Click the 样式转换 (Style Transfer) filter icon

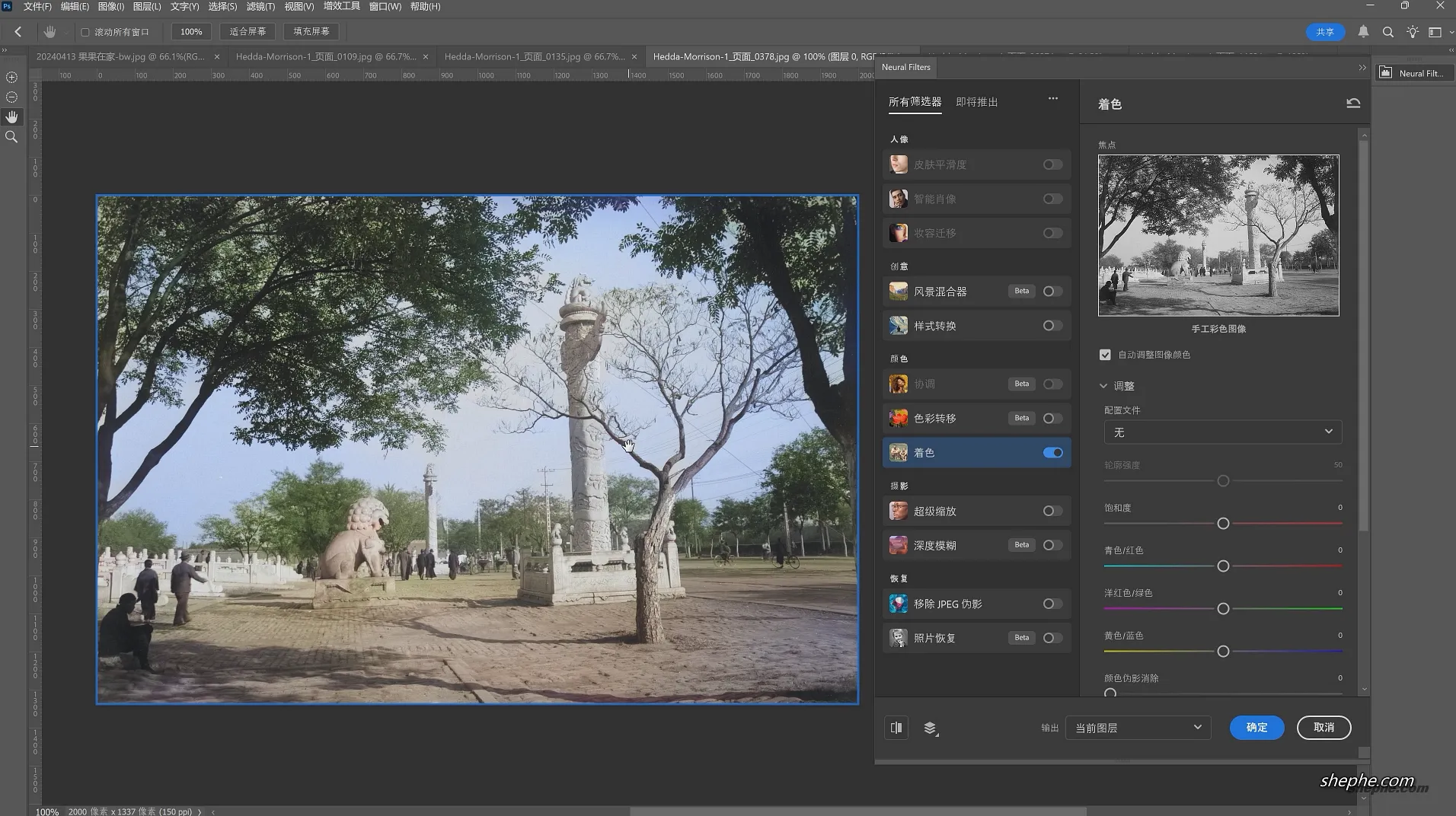(899, 325)
